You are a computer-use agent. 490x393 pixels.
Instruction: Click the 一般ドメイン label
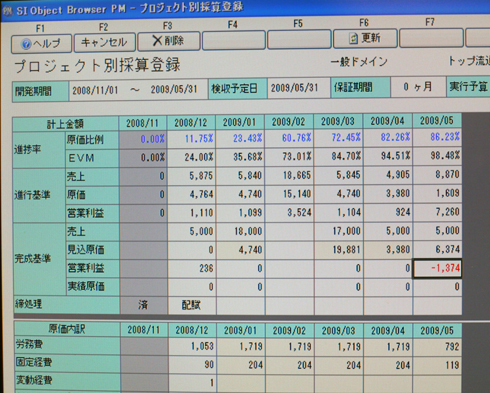coord(359,62)
